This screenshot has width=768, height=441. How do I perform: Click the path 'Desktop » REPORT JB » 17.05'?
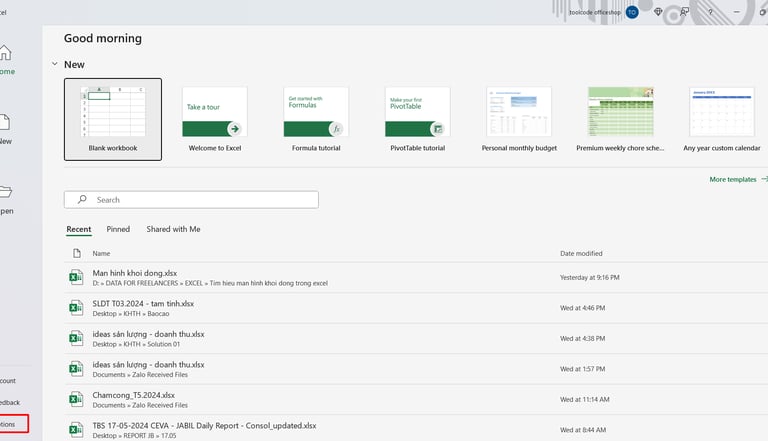[x=134, y=436]
